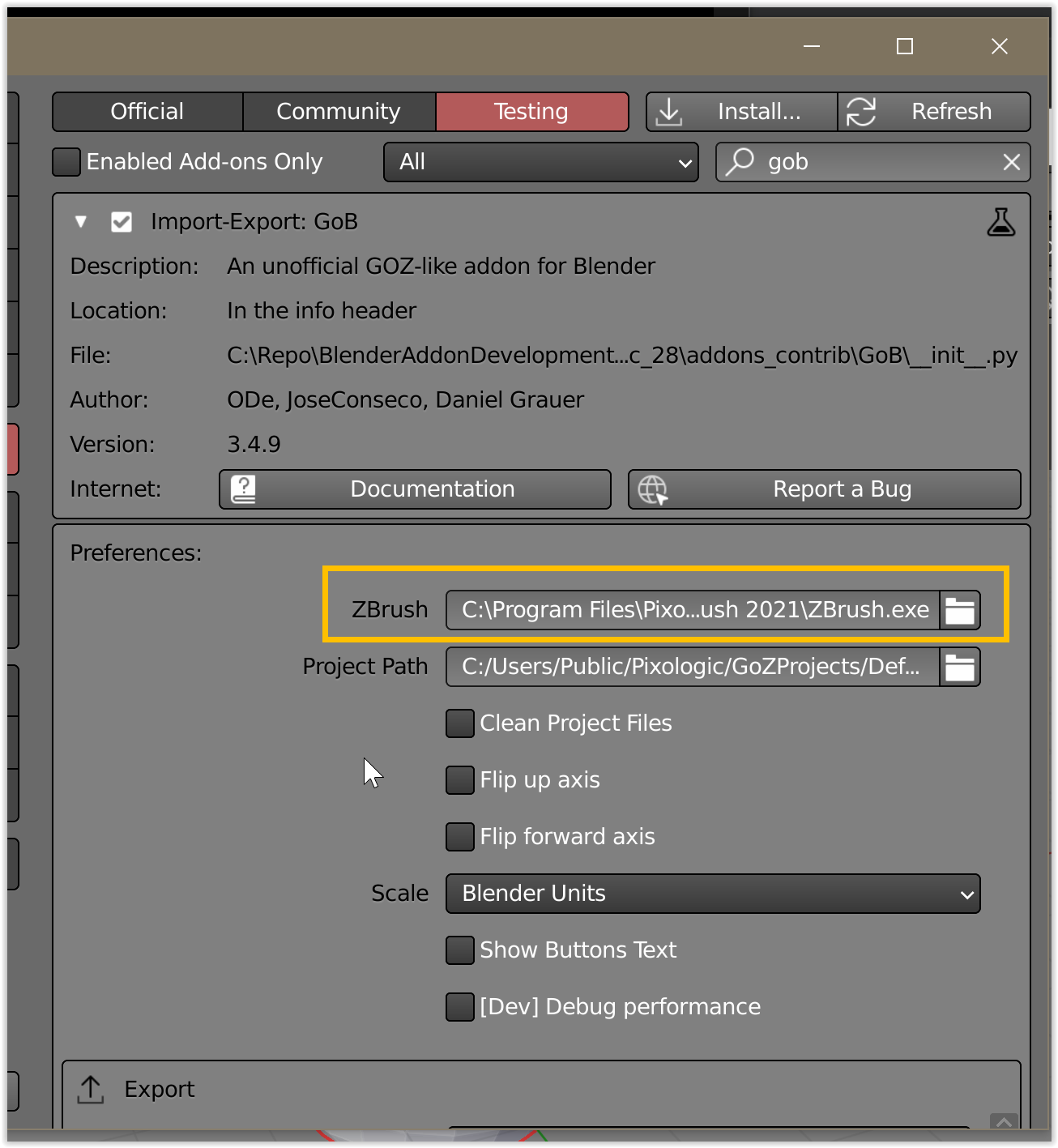Screen dimensions: 1058x1148
Task: Click the file path ending in __init__.py
Action: click(x=622, y=356)
